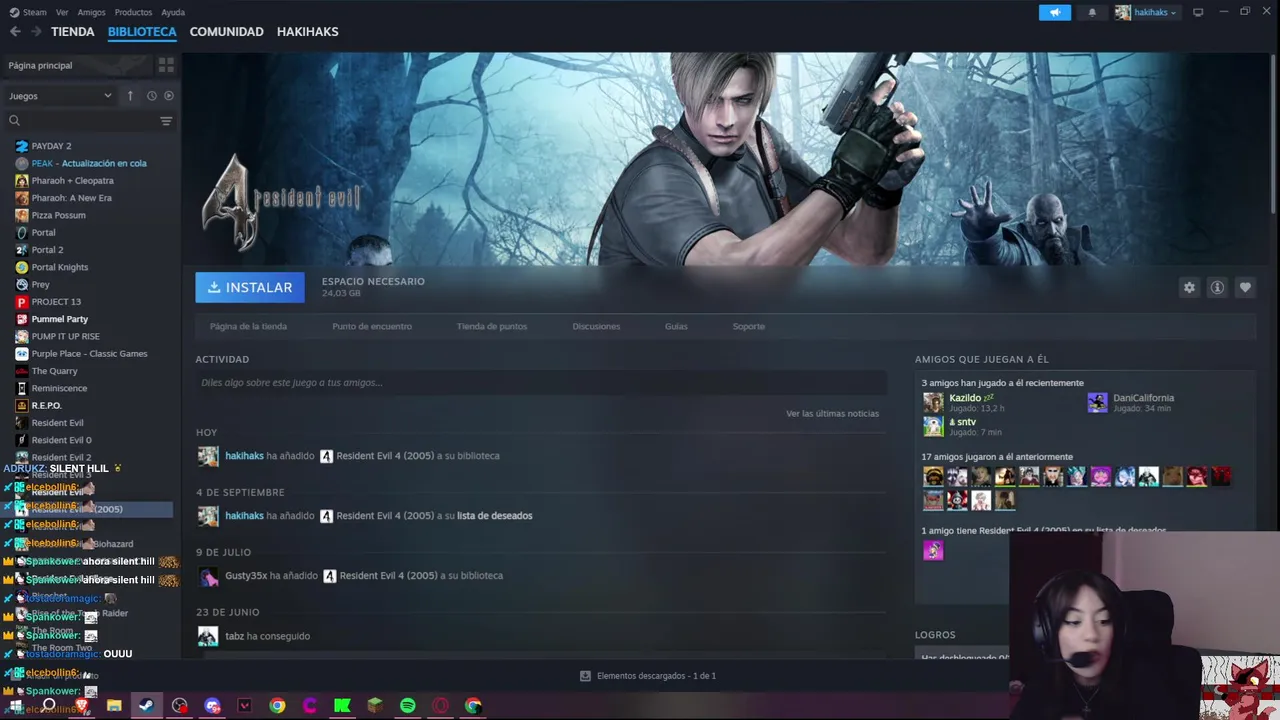Open Brave browser in taskbar
This screenshot has width=1280, height=720.
click(82, 706)
